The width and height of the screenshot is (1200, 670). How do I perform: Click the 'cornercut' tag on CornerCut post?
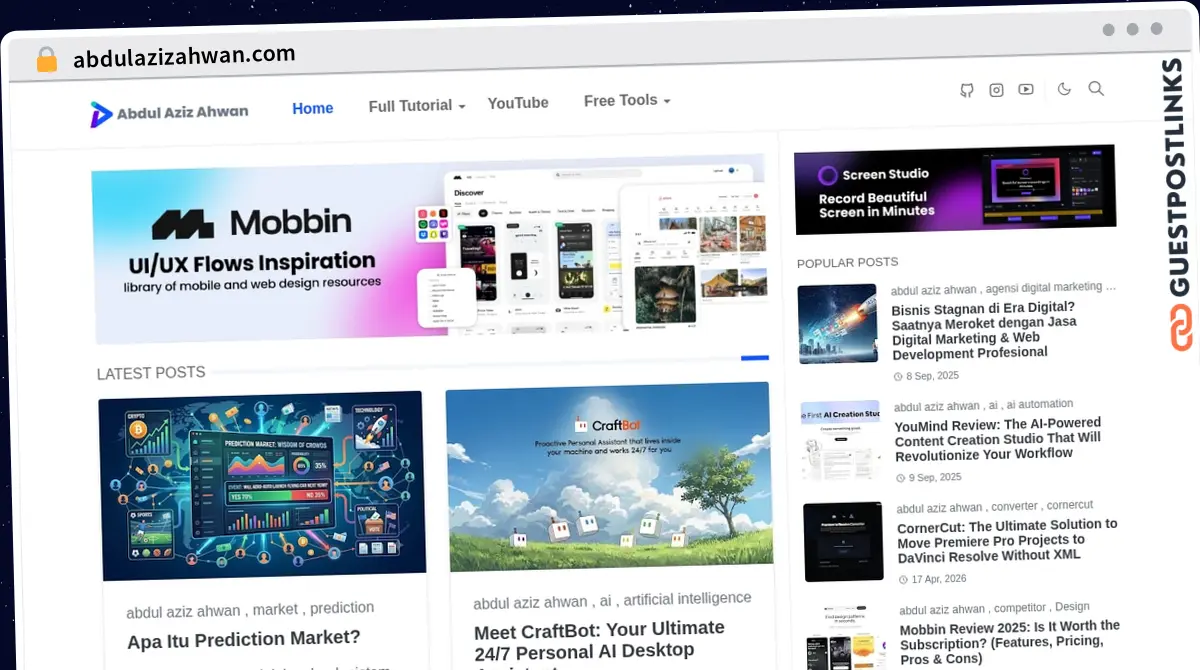[x=1070, y=506]
